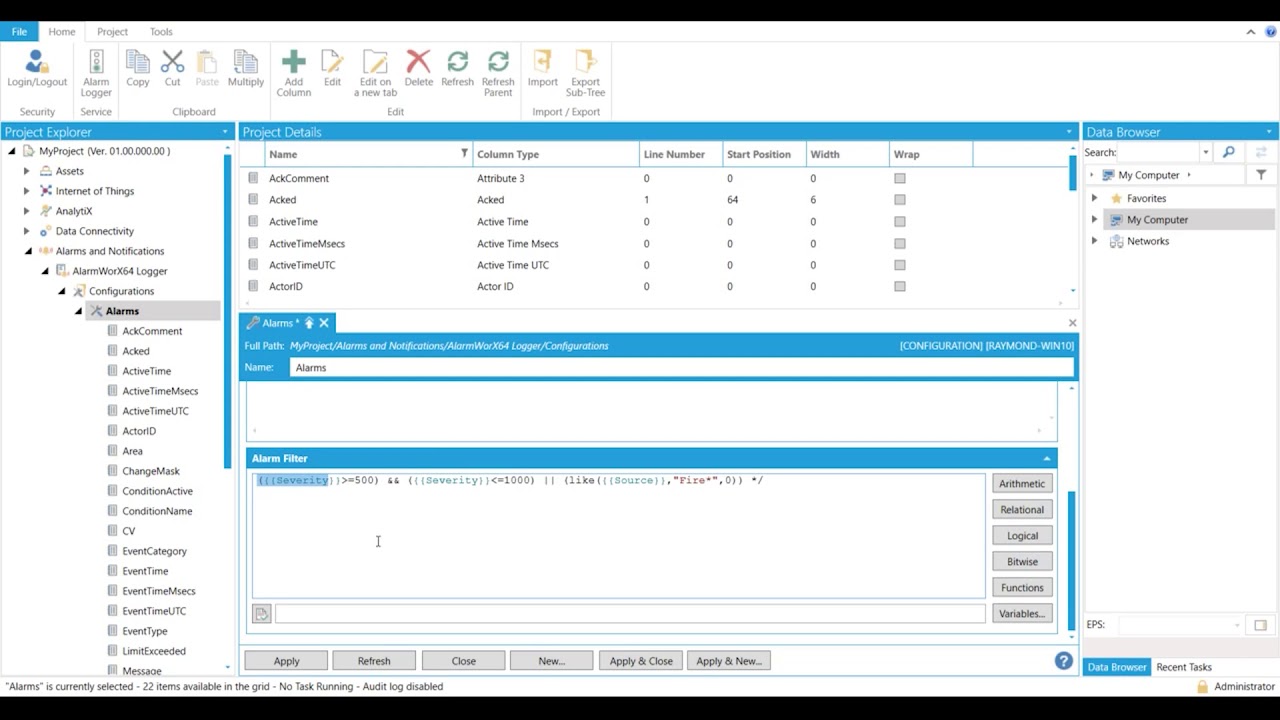The height and width of the screenshot is (720, 1280).
Task: Toggle Wrap checkbox for ActiveTime row
Action: click(x=900, y=222)
